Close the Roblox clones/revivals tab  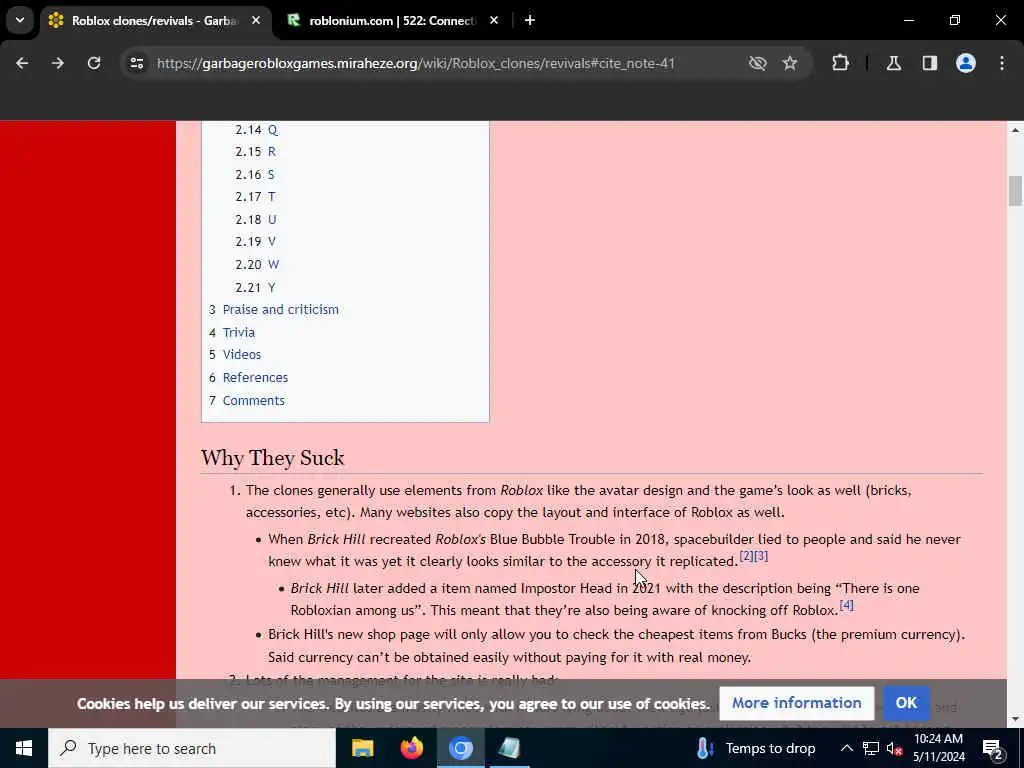coord(256,21)
